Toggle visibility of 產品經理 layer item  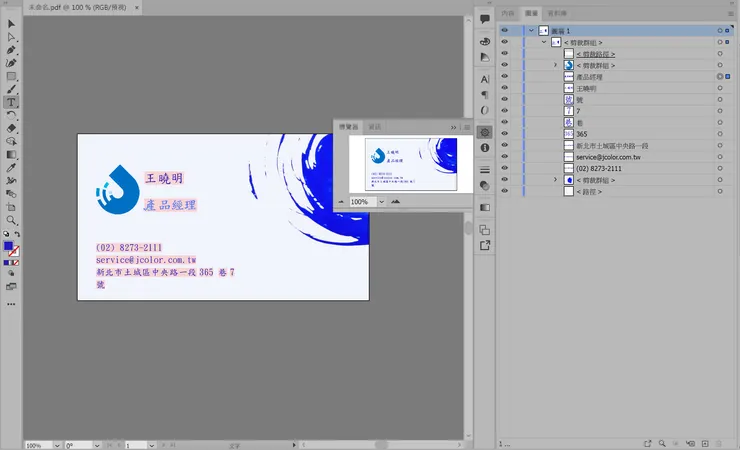505,76
